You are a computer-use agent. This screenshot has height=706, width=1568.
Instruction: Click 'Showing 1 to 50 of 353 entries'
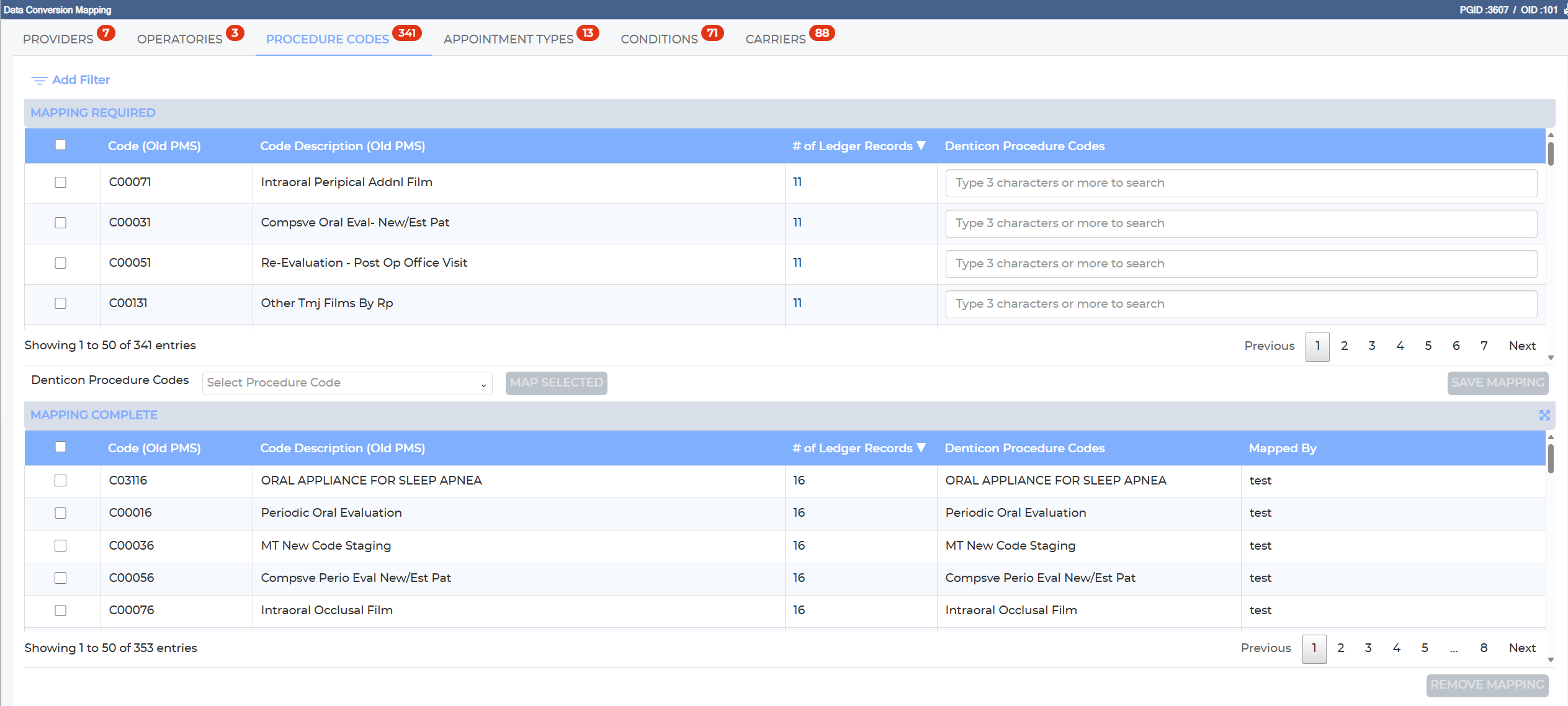110,648
